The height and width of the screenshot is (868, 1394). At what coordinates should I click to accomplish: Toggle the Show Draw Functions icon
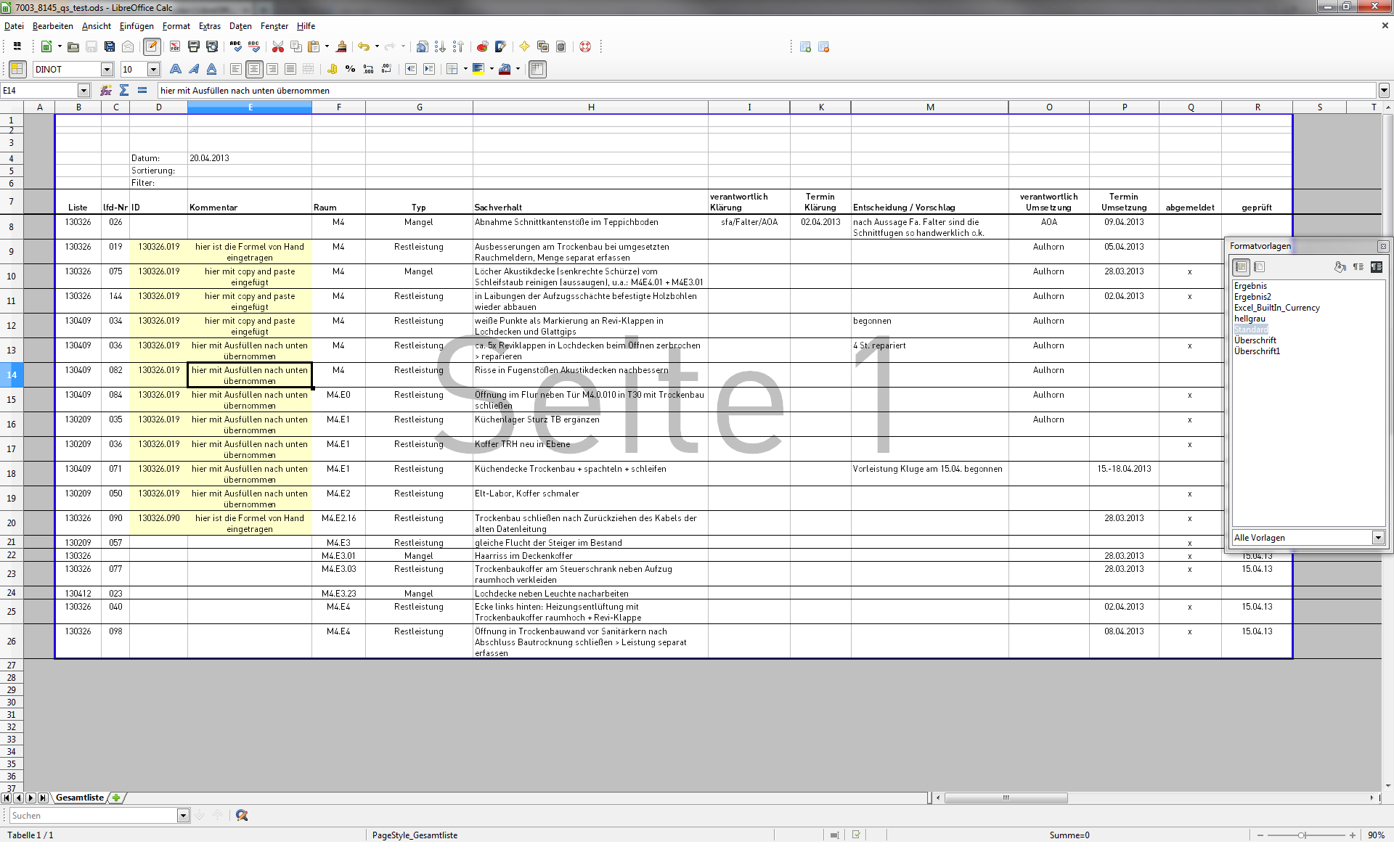500,46
